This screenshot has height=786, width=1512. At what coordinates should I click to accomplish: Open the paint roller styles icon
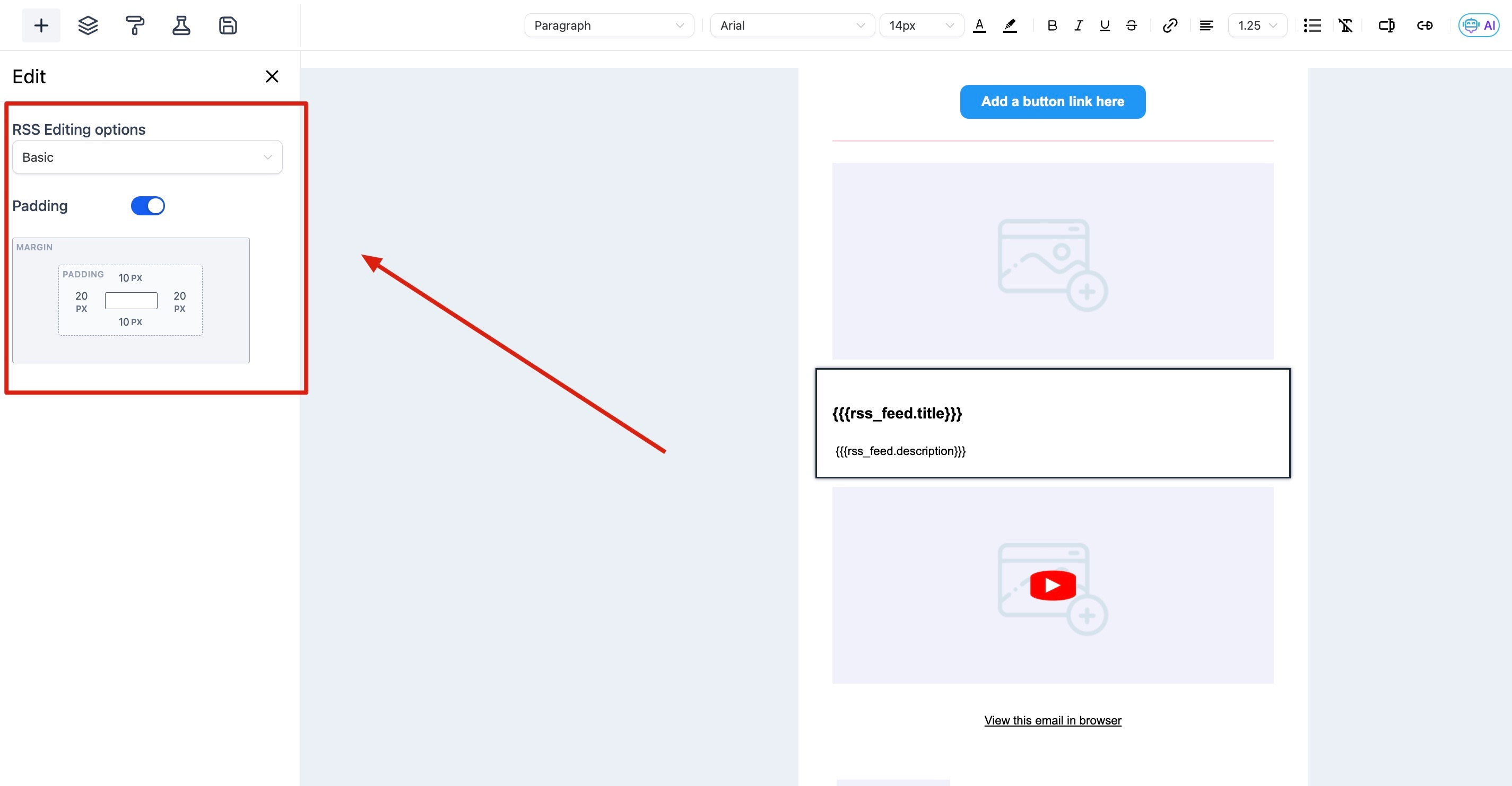coord(134,25)
